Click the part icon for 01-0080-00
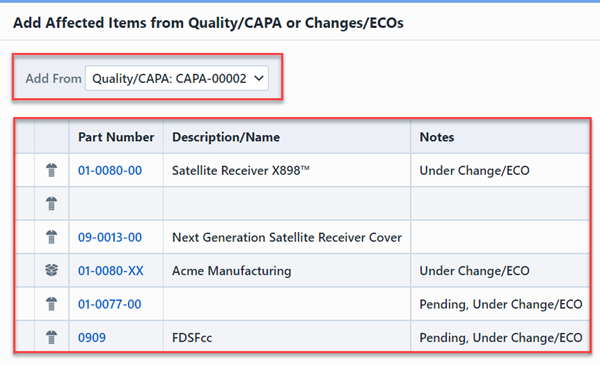 [52, 170]
